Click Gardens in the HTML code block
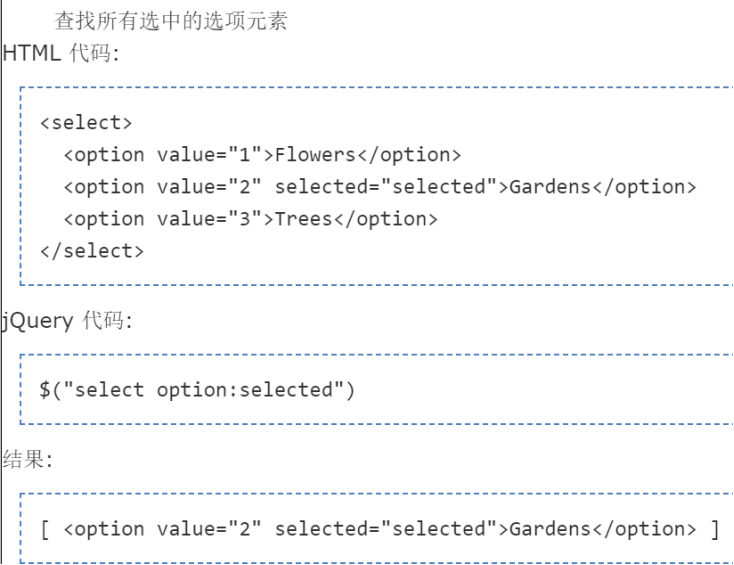734x565 pixels. coord(550,187)
